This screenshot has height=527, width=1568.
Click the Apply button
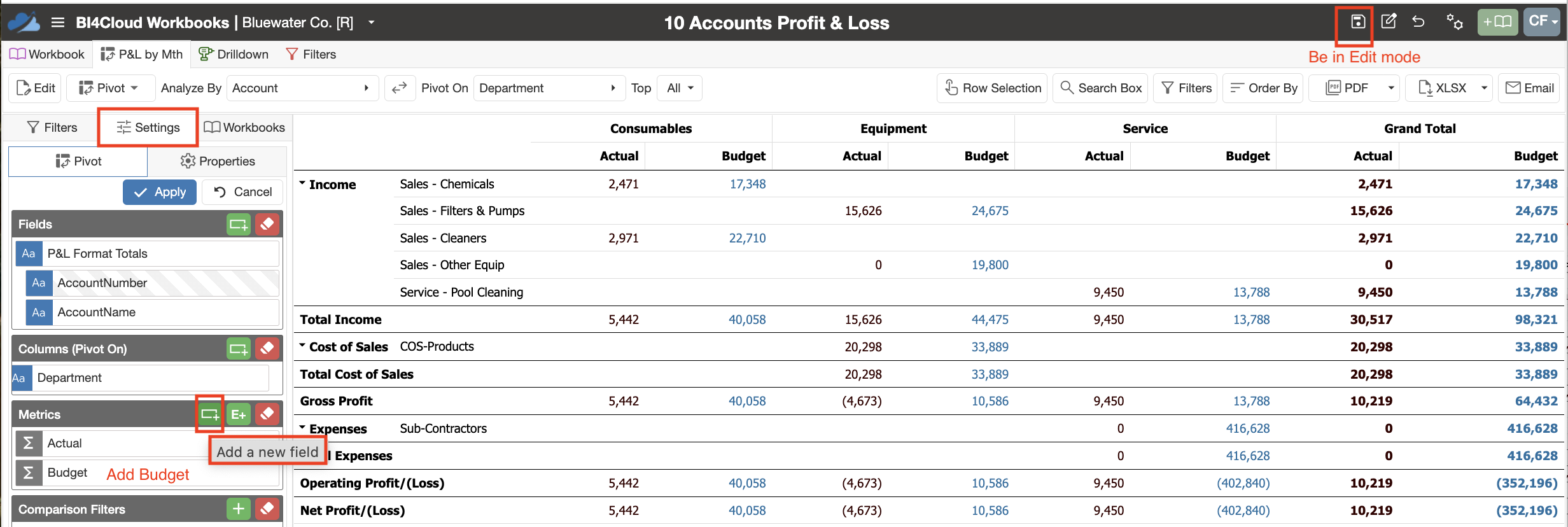(x=160, y=192)
